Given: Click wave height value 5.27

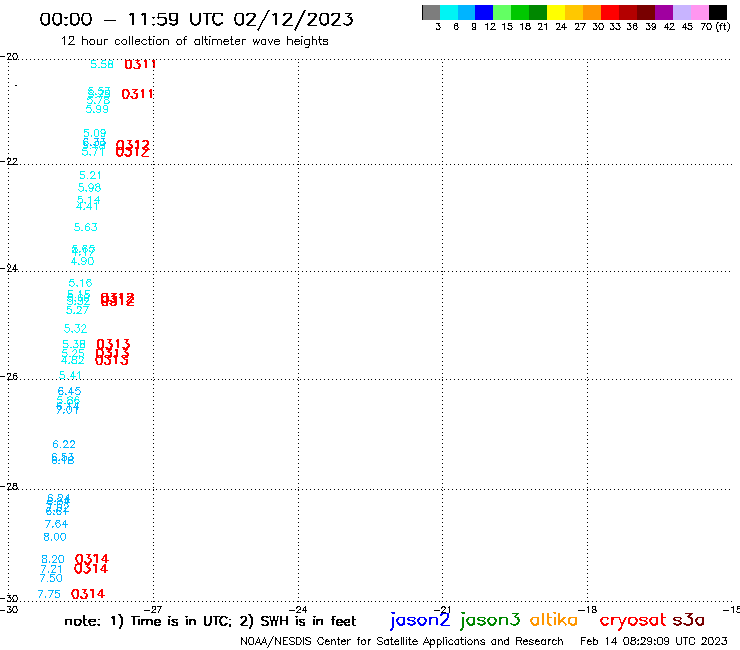Looking at the screenshot, I should click(77, 310).
